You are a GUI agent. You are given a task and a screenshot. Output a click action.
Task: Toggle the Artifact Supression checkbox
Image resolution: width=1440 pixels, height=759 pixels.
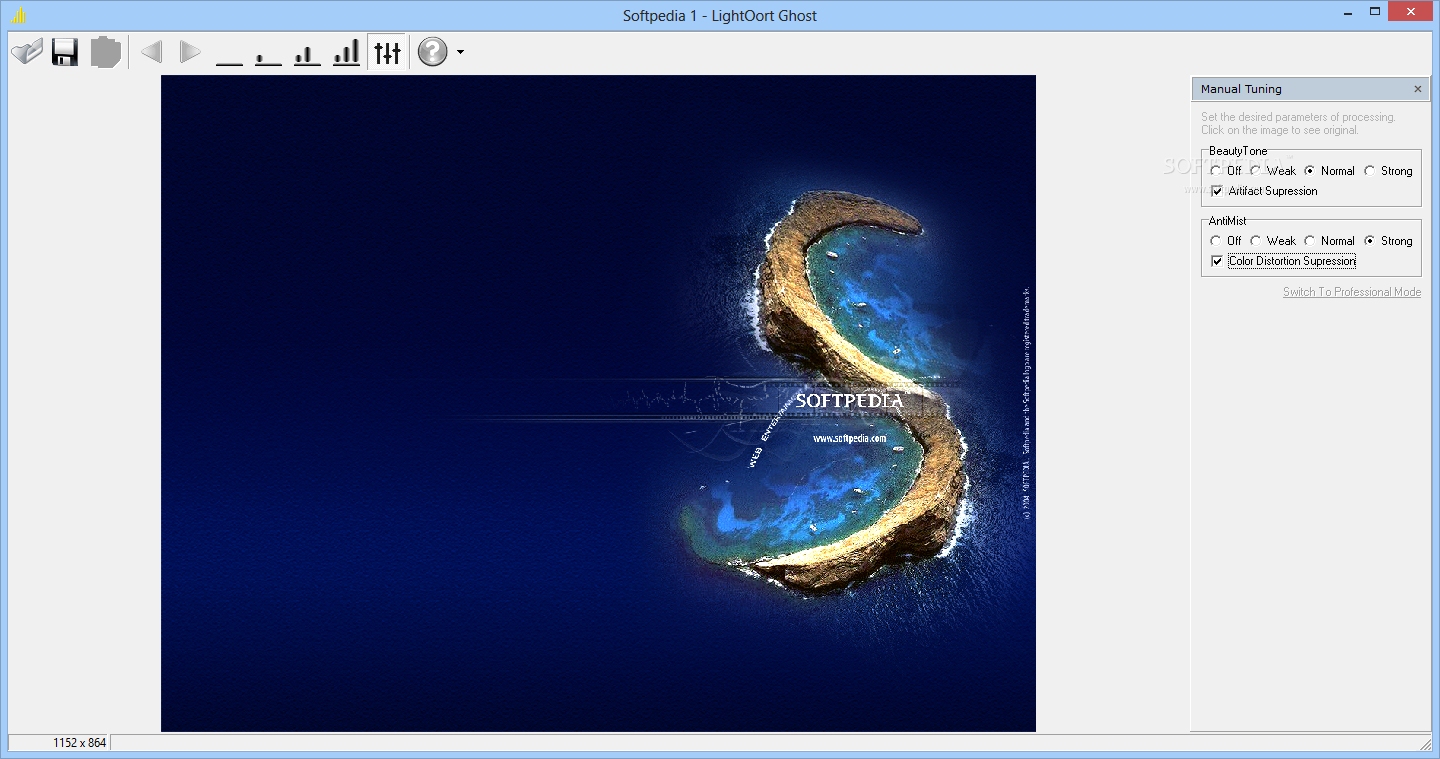[1264, 191]
